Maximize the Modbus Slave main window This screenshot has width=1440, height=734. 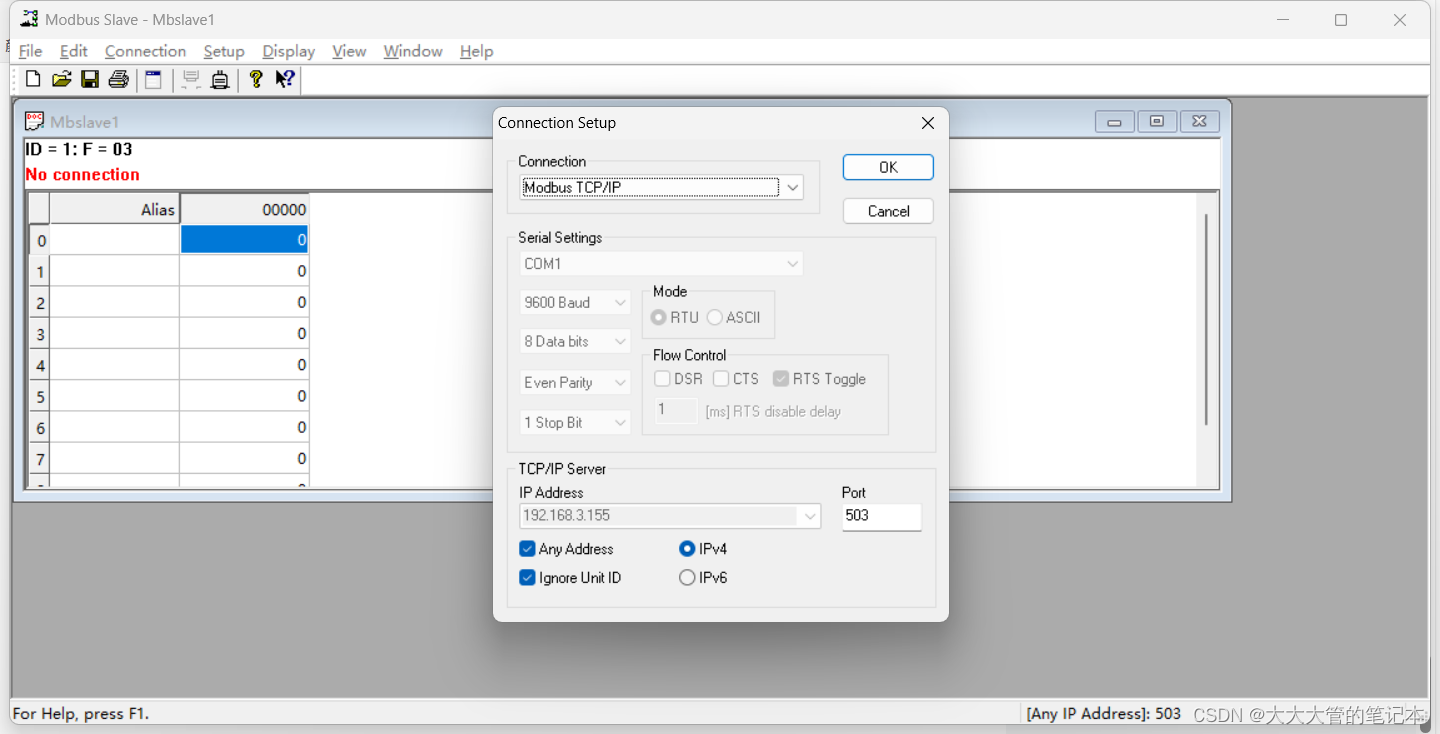pyautogui.click(x=1341, y=20)
